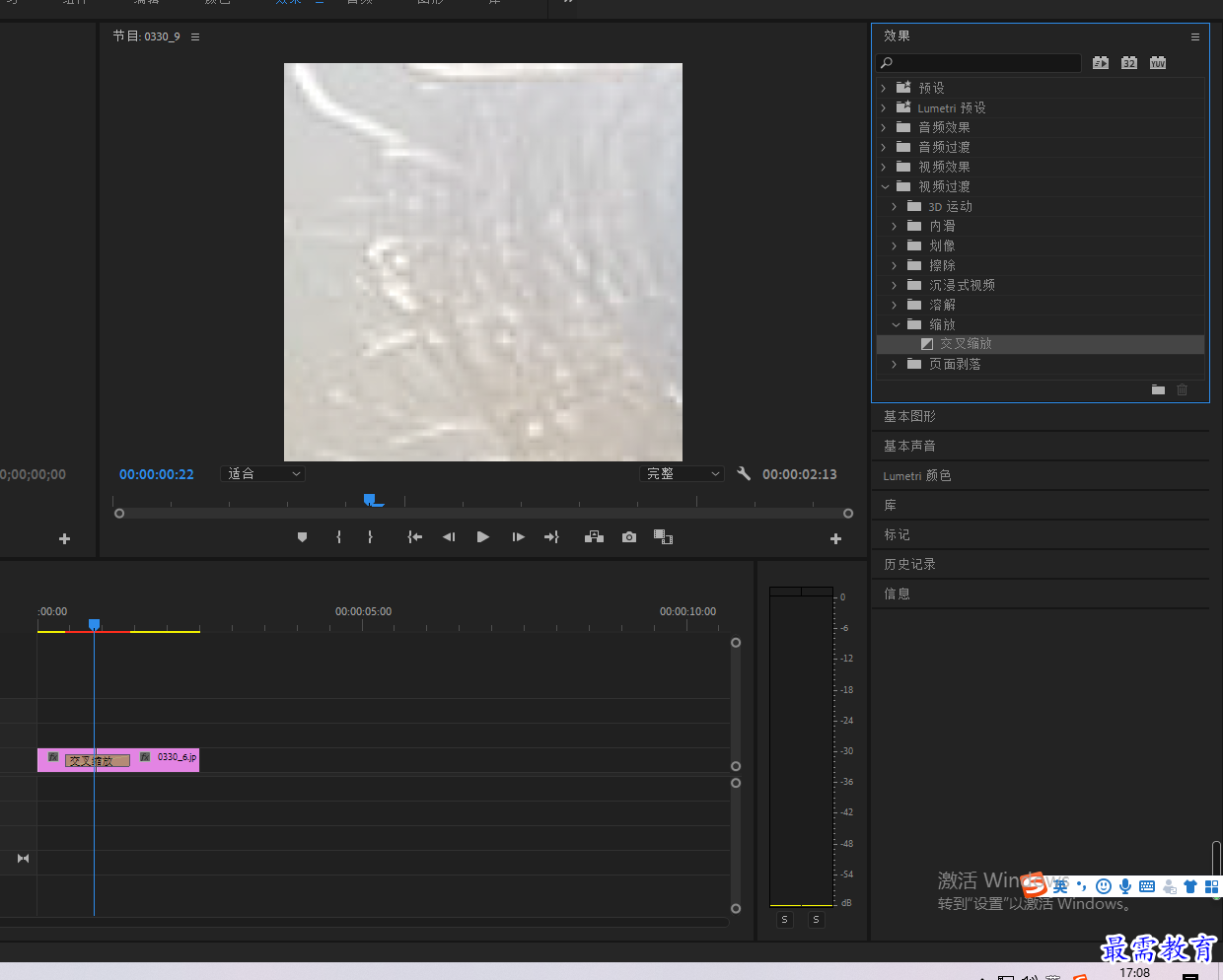Open the IME soft keyboard icon
Screen dimensions: 1223x980
tap(1147, 886)
